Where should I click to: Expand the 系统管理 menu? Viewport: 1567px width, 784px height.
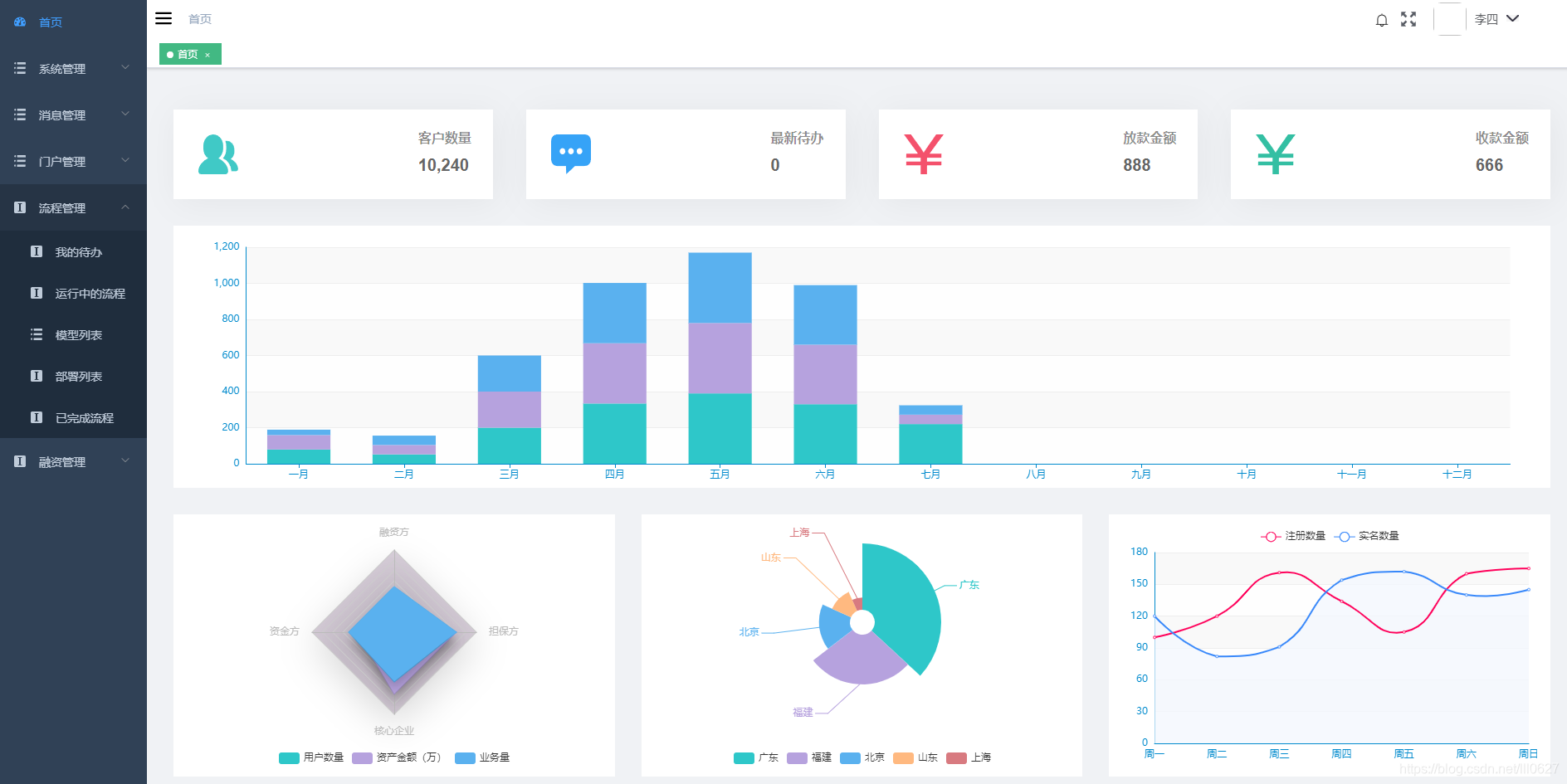(x=73, y=68)
